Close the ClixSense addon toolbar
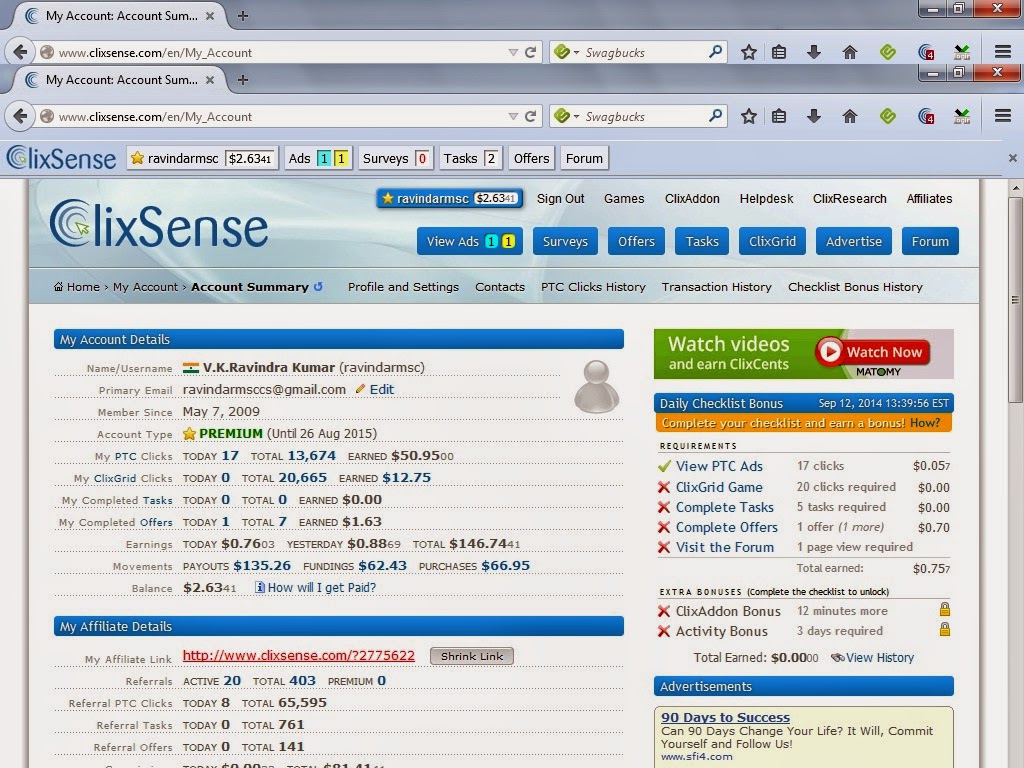Screen dimensions: 1024x768 click(1012, 158)
